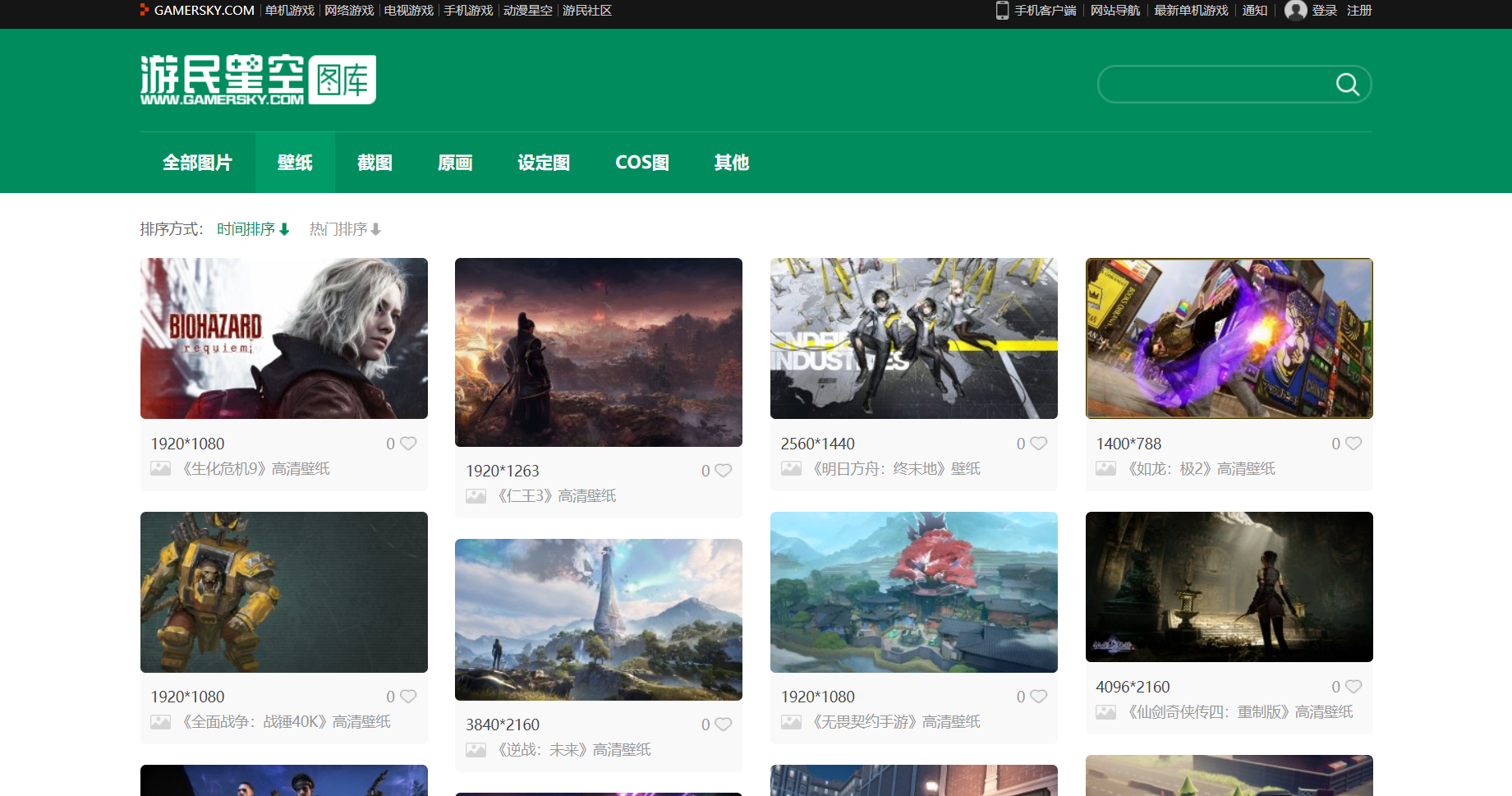Favorite the 明日方舟:终末地 wallpaper heart
Image resolution: width=1512 pixels, height=796 pixels.
(x=1038, y=444)
